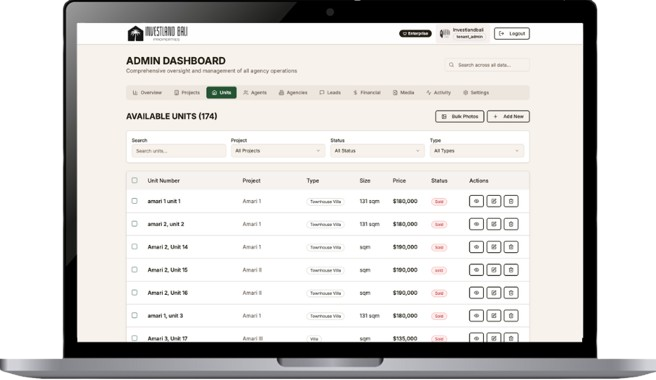This screenshot has height=380, width=656.
Task: Check the box for amari 2, unit 2
Action: pos(134,224)
